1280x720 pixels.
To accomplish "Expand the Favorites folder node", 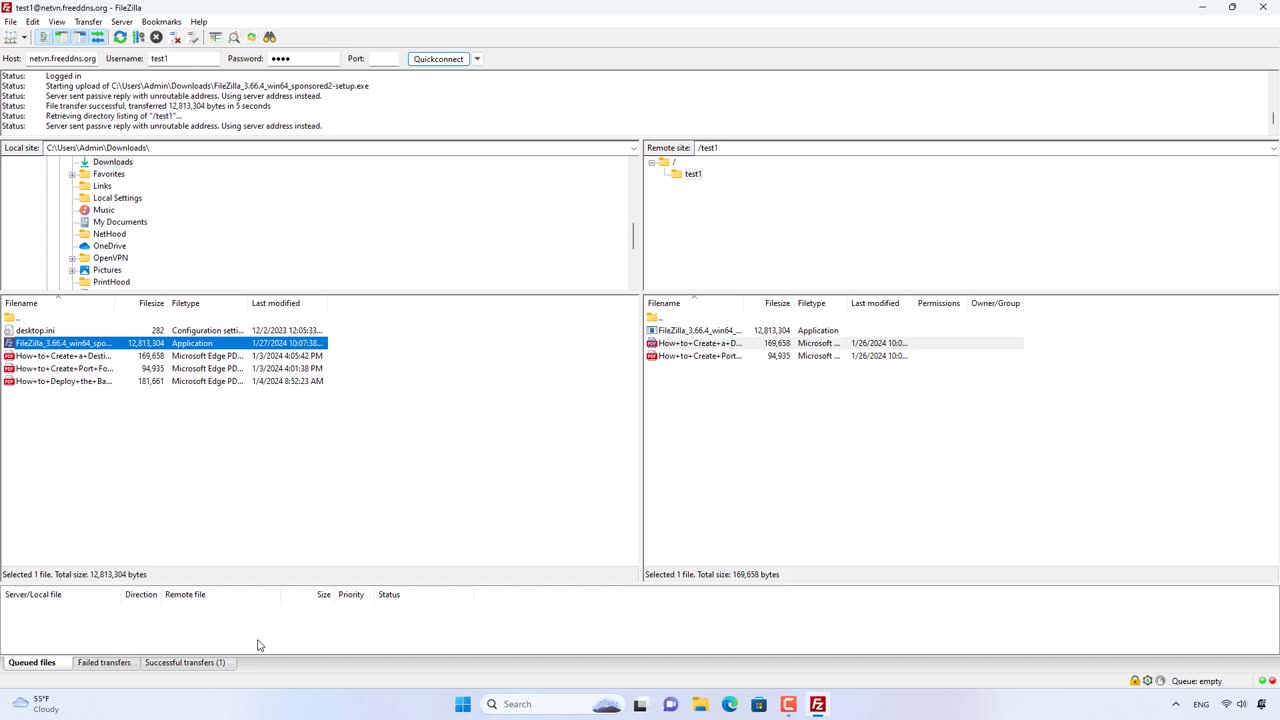I will point(72,174).
